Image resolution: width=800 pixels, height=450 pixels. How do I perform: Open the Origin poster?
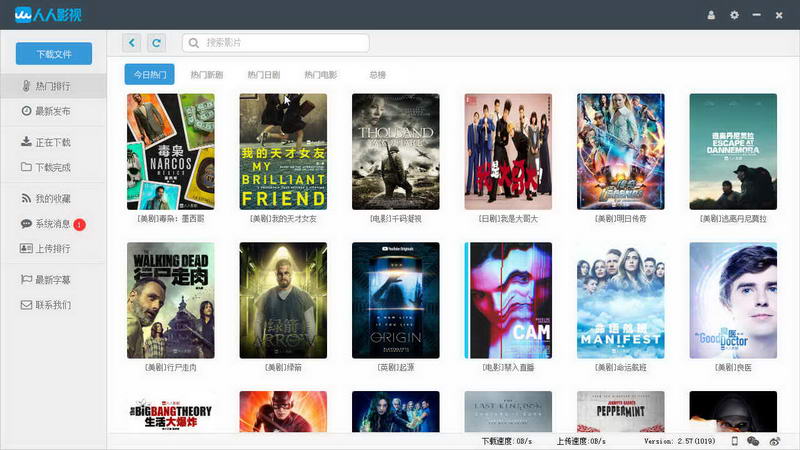click(x=395, y=301)
